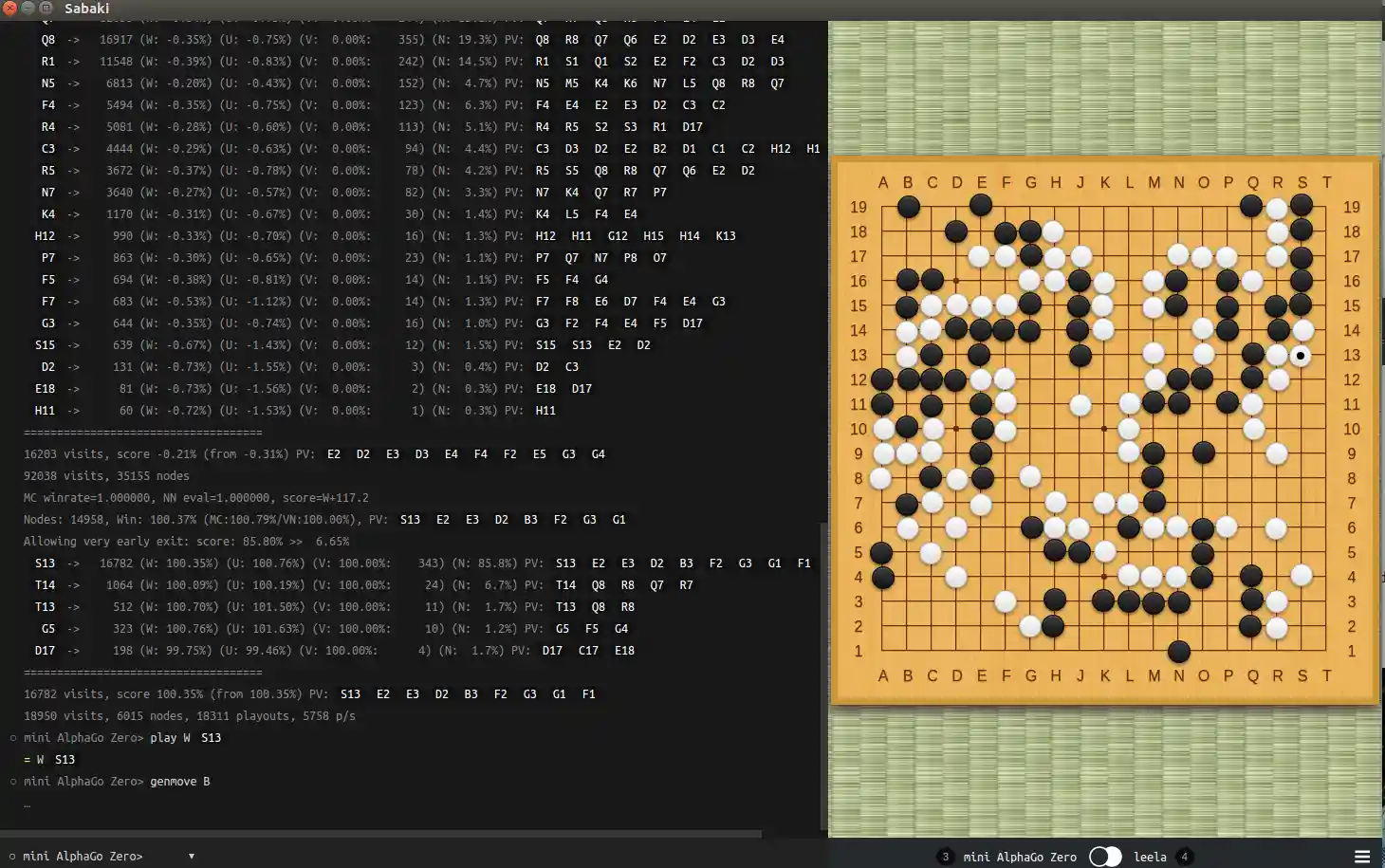Image resolution: width=1385 pixels, height=868 pixels.
Task: Close the Sabaki window
Action: pos(11,8)
